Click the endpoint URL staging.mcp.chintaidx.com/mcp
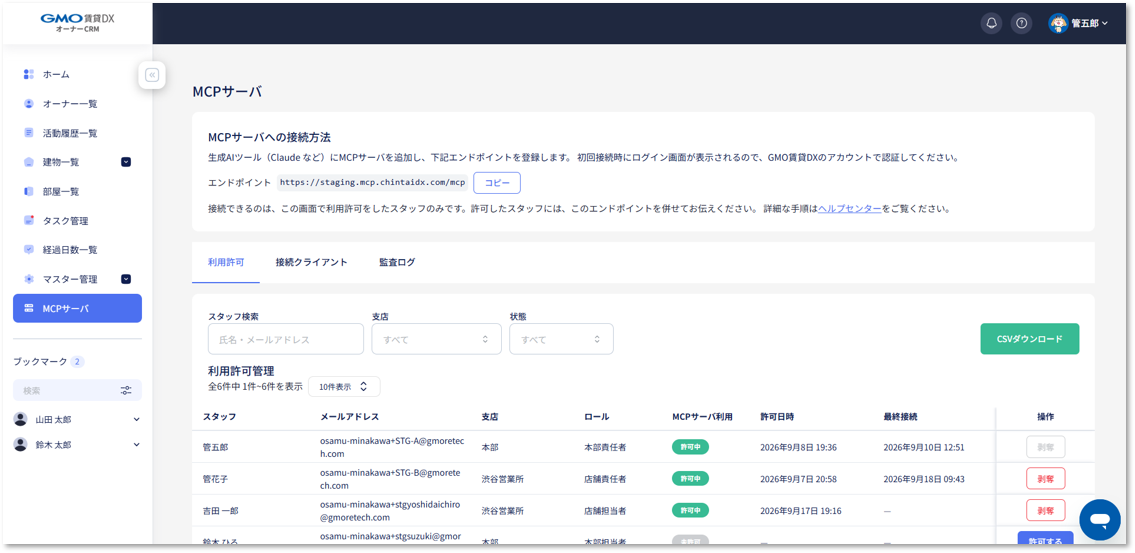Screen dimensions: 1135x553 click(x=372, y=183)
